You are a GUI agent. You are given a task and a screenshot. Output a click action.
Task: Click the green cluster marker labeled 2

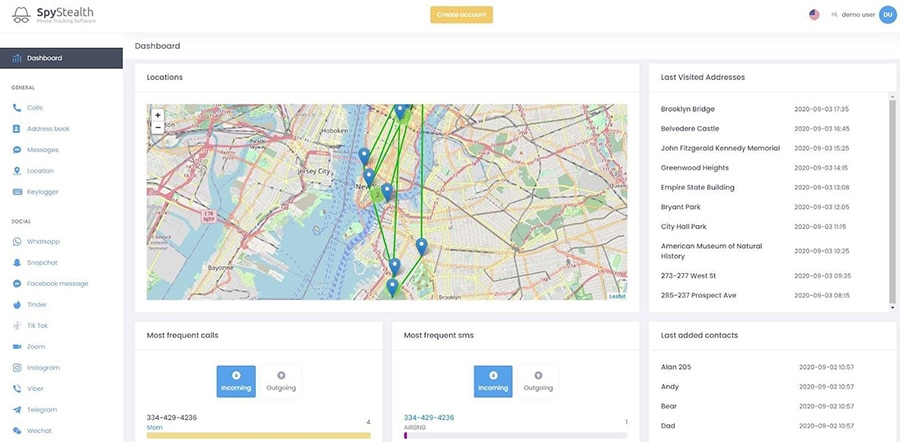click(377, 195)
